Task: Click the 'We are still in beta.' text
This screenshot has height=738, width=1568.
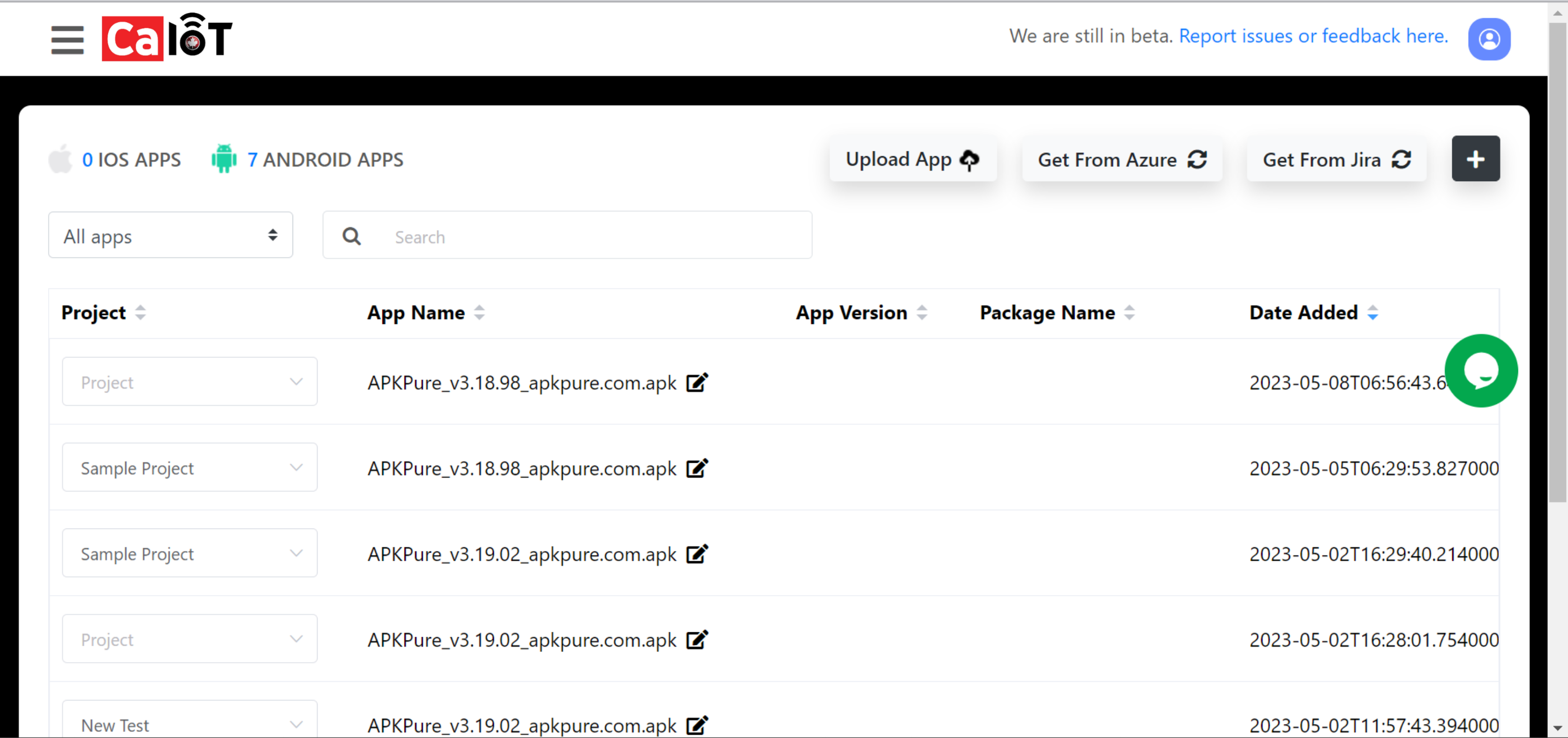Action: 1091,36
